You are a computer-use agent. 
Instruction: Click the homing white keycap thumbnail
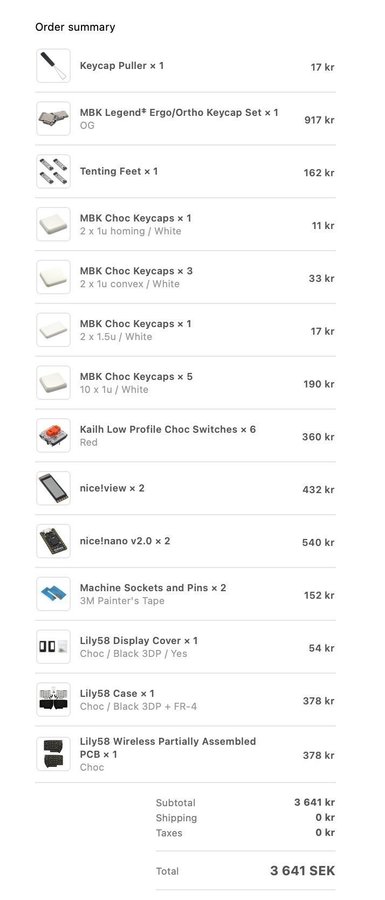click(x=53, y=224)
